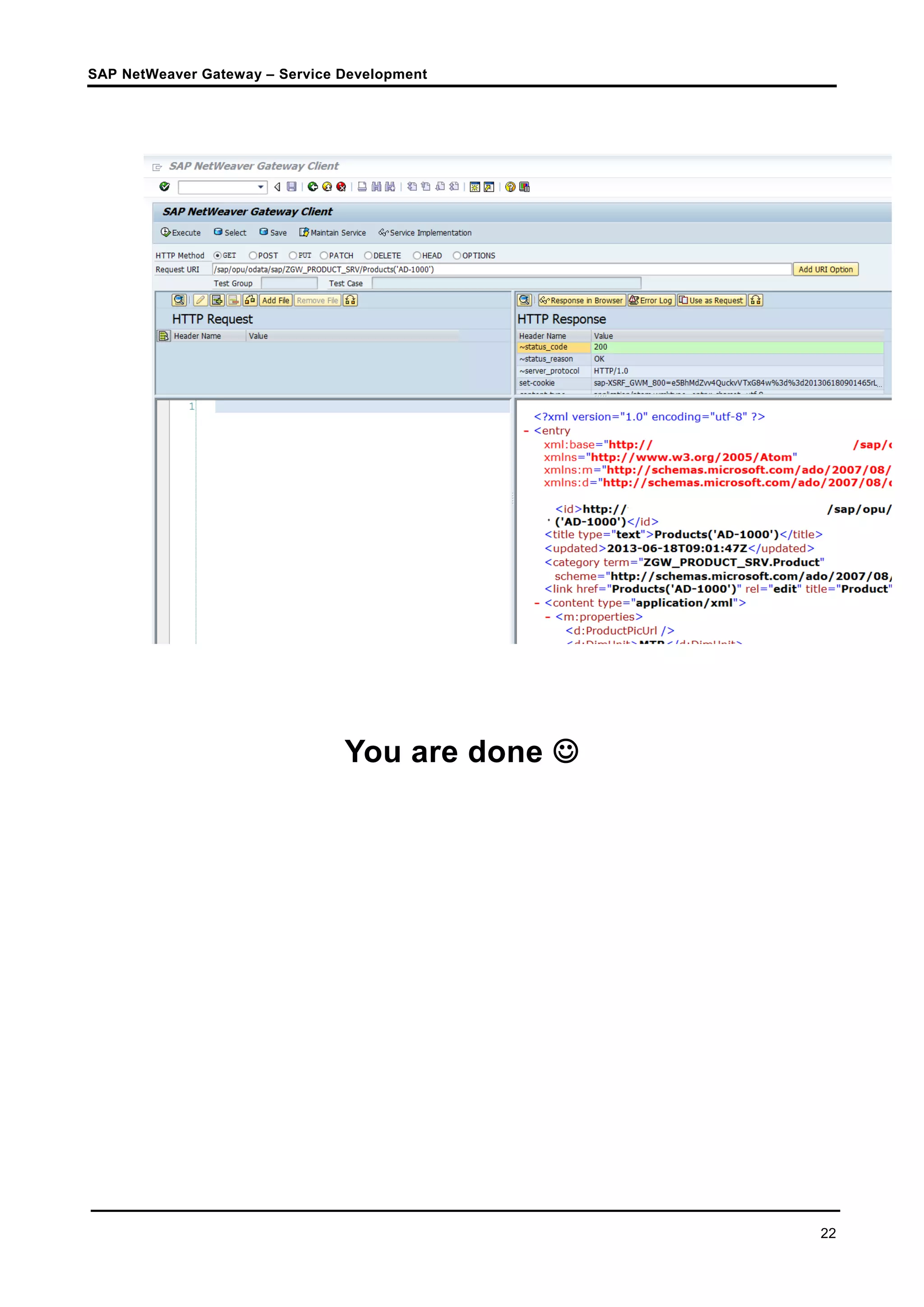The height and width of the screenshot is (1307, 924).
Task: Click the Print icon in toolbar
Action: (362, 187)
